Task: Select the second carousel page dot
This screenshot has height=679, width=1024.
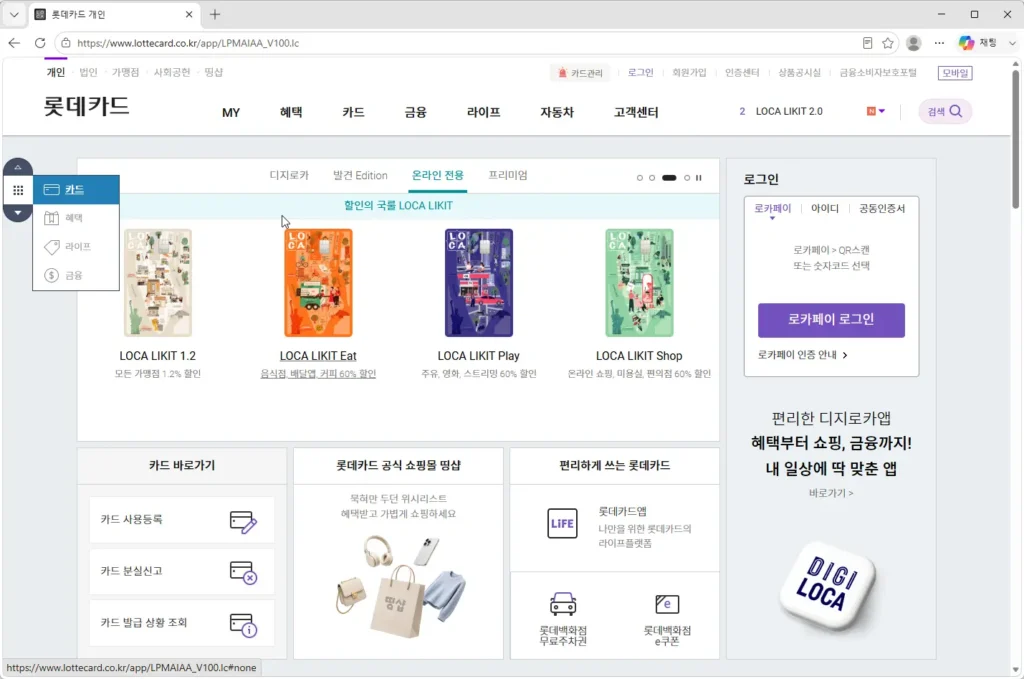Action: tap(652, 178)
